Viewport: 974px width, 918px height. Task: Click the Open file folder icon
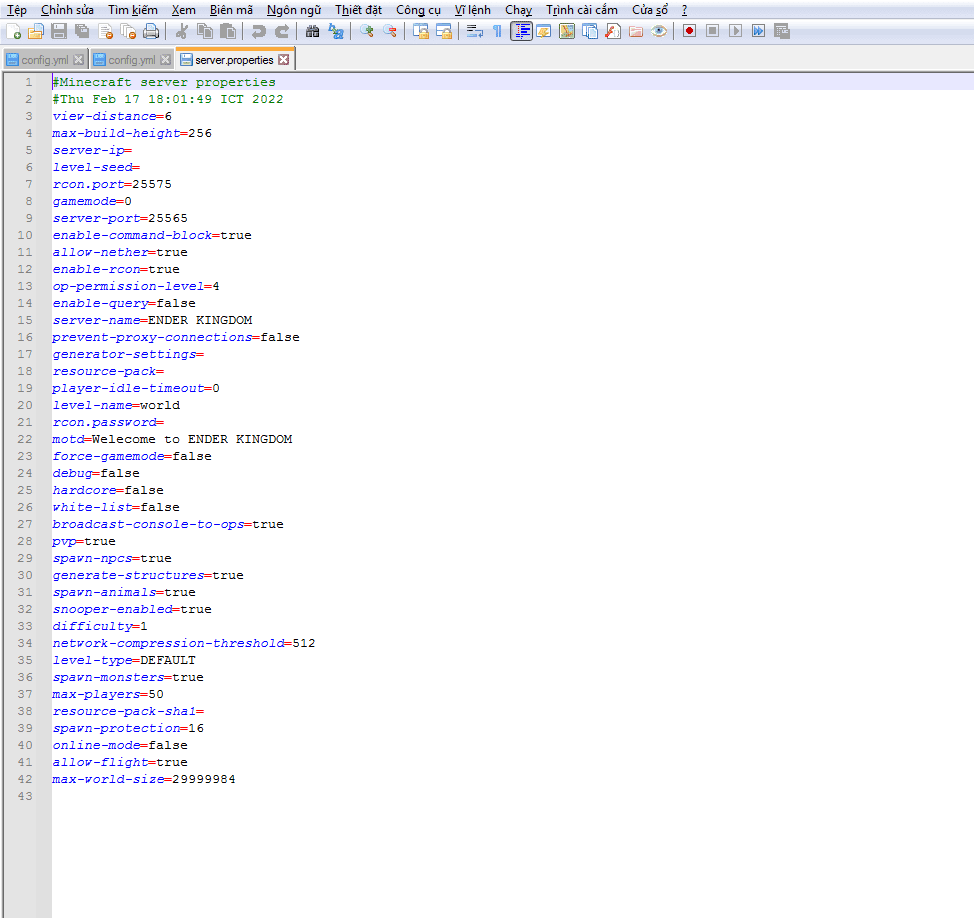[36, 31]
